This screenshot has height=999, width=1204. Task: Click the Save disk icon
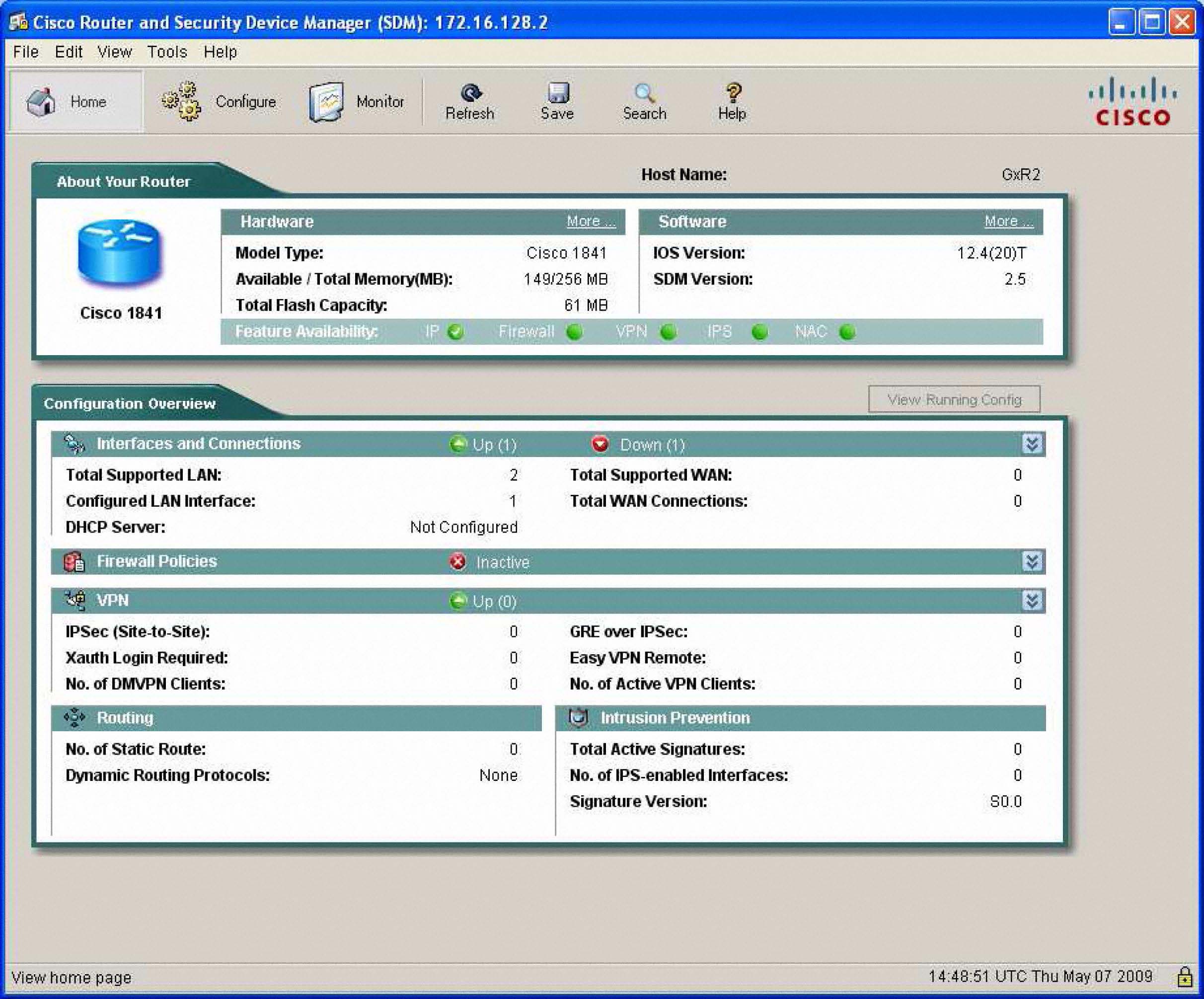tap(557, 92)
